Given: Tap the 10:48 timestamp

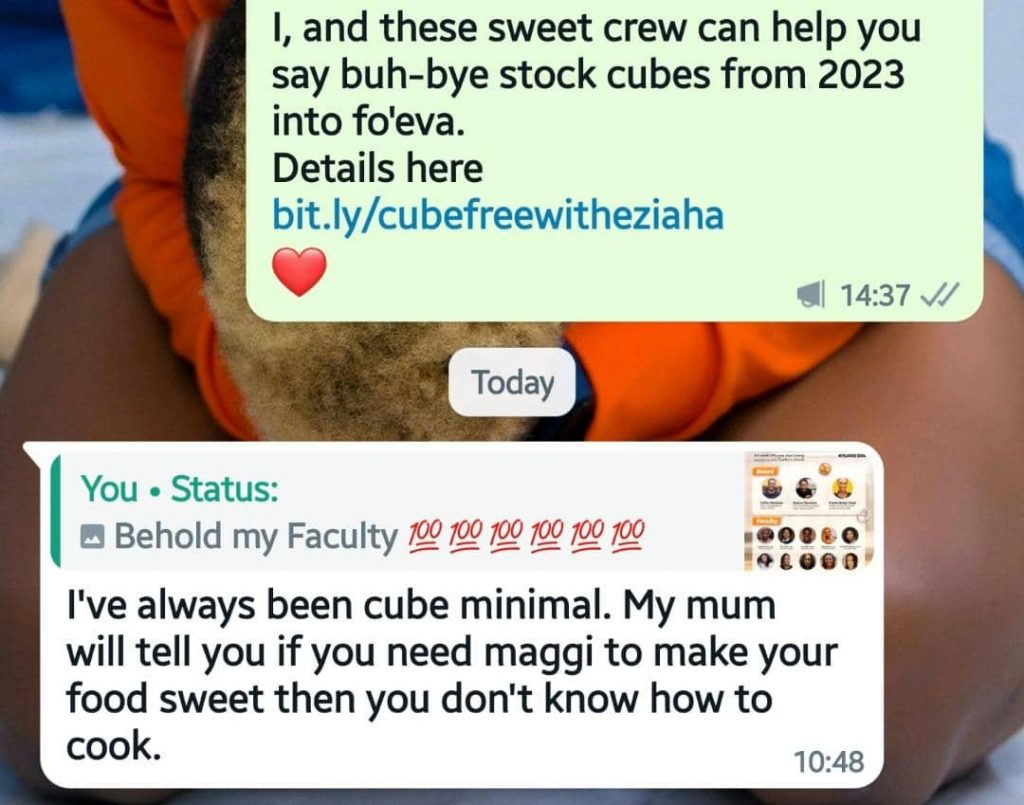Looking at the screenshot, I should (x=829, y=762).
